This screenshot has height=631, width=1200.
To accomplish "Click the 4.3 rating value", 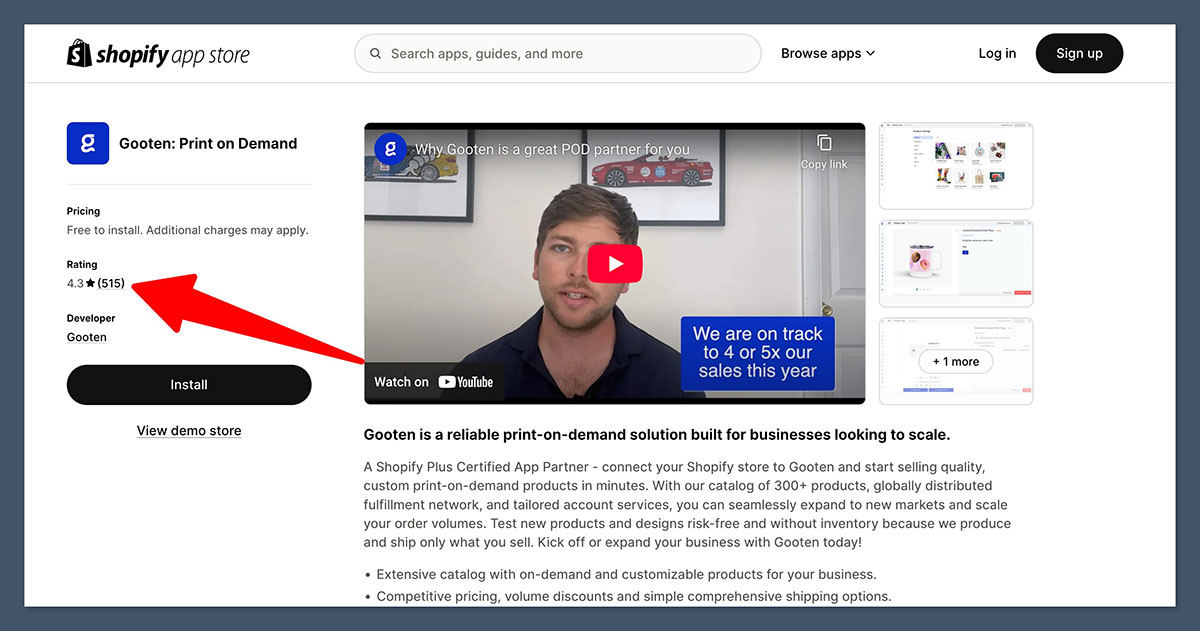I will 75,284.
